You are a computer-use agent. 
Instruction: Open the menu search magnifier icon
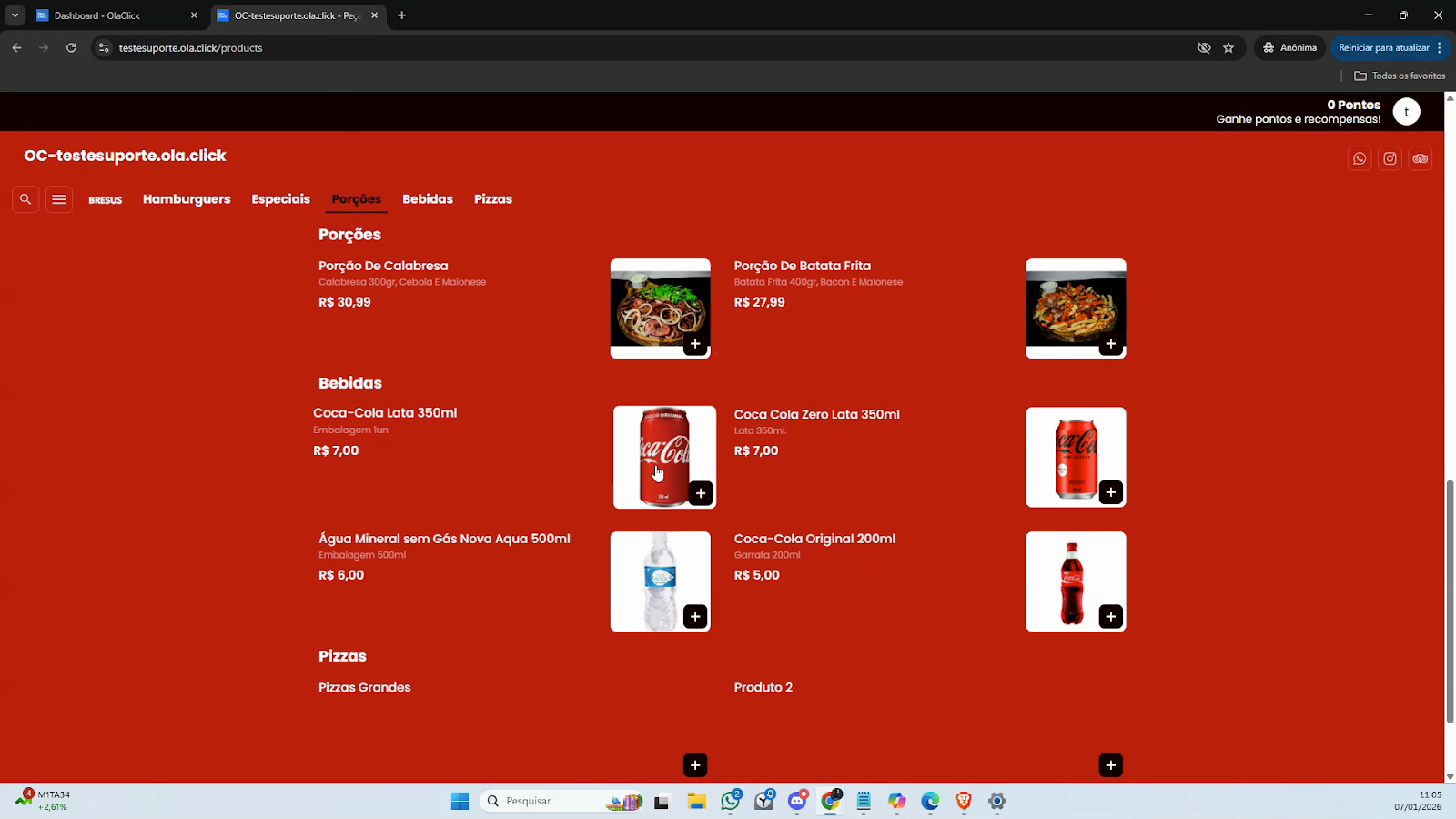click(25, 199)
